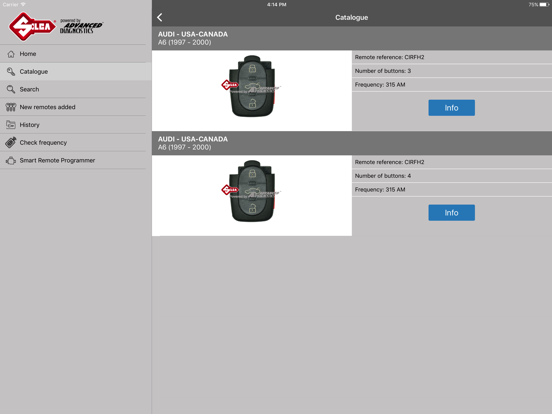Click first 'Remote reference: CIRFH2' row
The width and height of the screenshot is (552, 414).
[452, 57]
